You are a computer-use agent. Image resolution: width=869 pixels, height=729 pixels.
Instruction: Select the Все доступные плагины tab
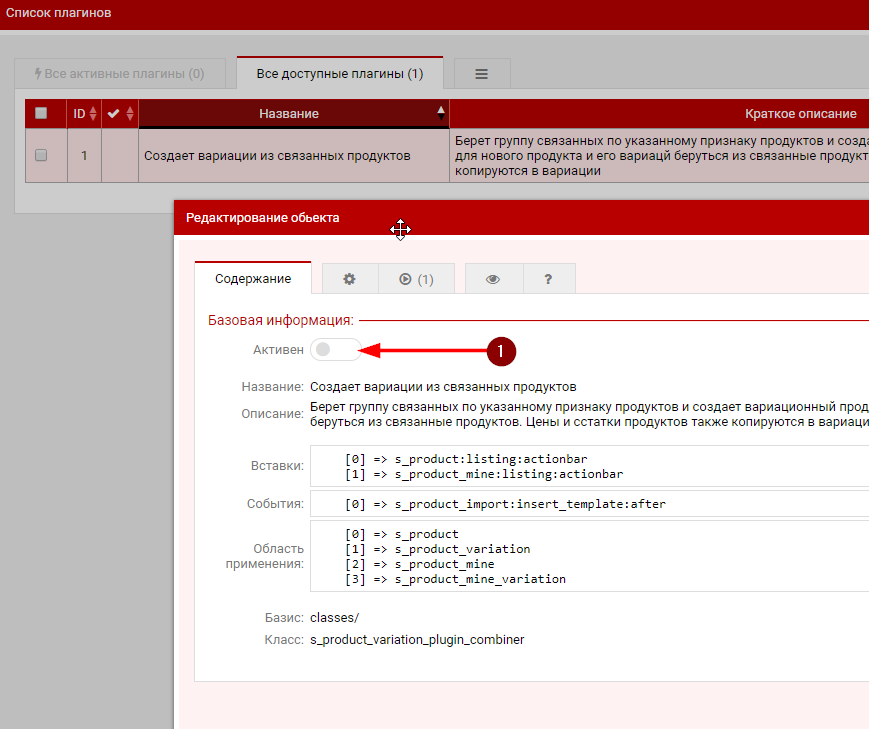coord(339,74)
